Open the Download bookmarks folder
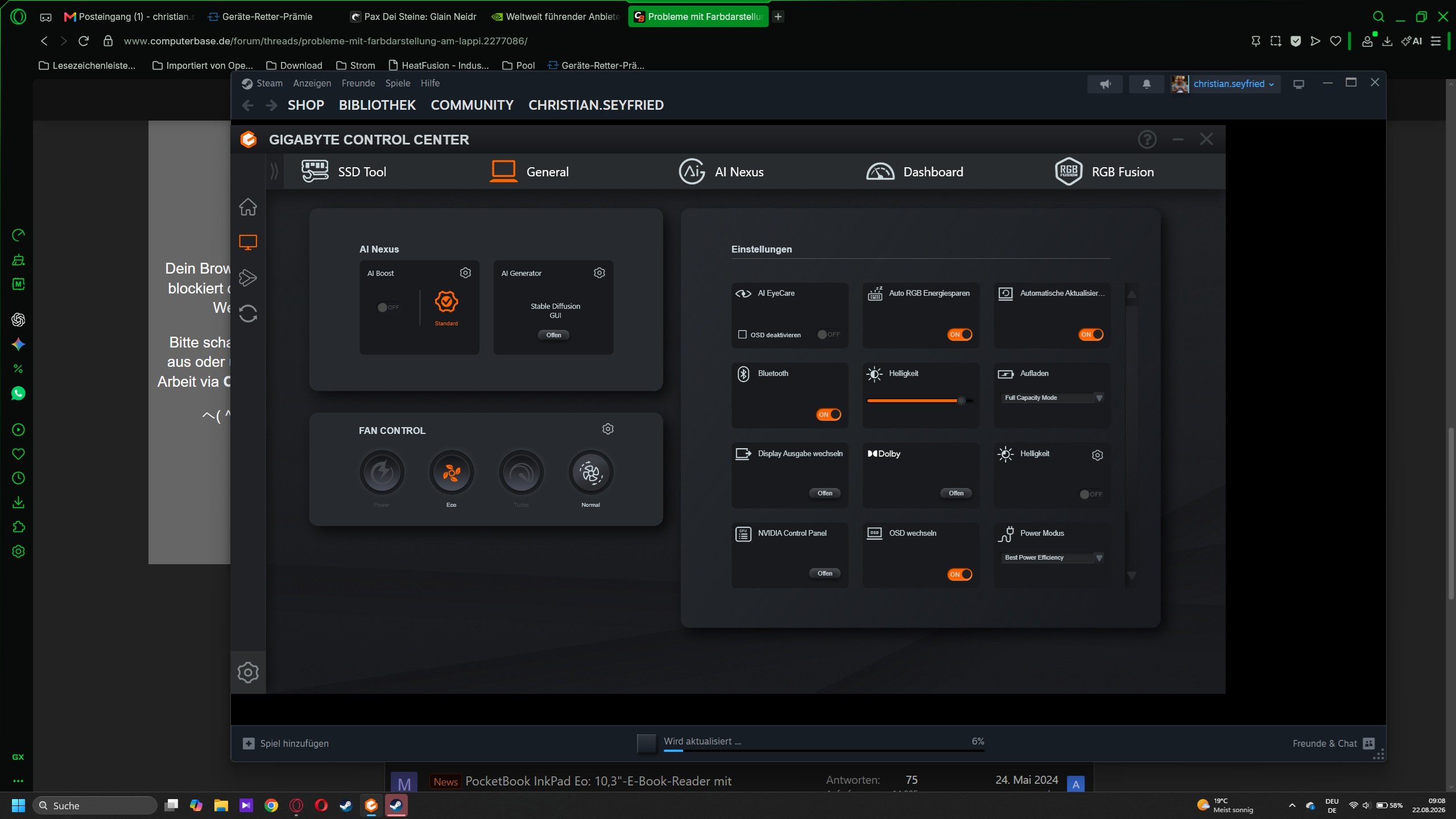The width and height of the screenshot is (1456, 819). click(294, 65)
